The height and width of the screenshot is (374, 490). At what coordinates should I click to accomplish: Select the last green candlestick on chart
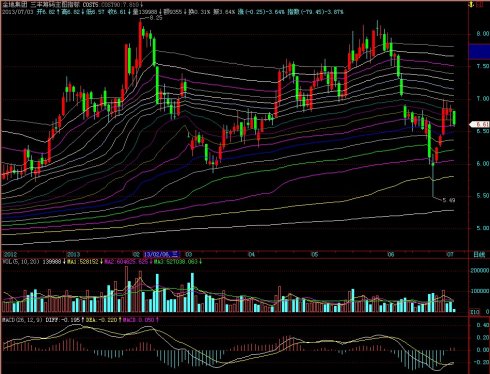pyautogui.click(x=454, y=118)
